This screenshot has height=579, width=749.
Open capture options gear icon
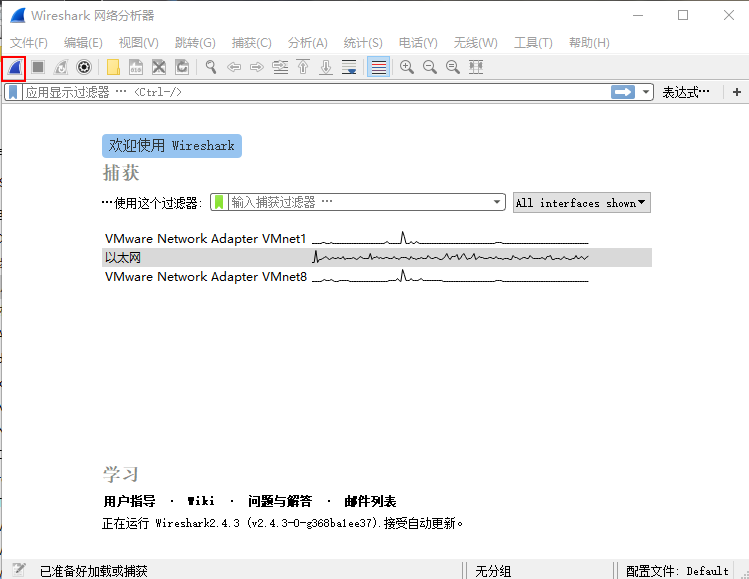tap(84, 67)
